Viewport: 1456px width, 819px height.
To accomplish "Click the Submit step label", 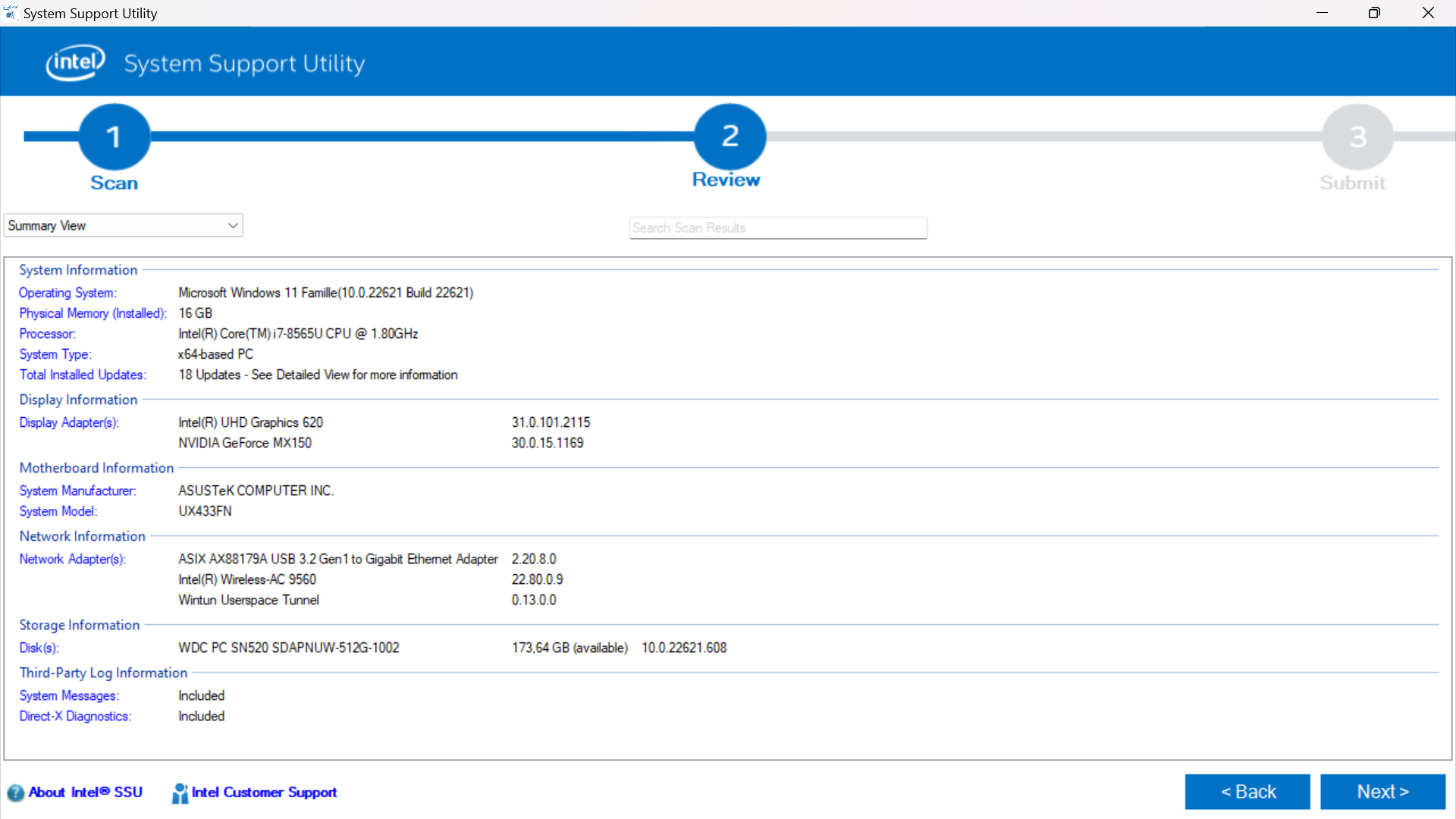I will click(1352, 183).
